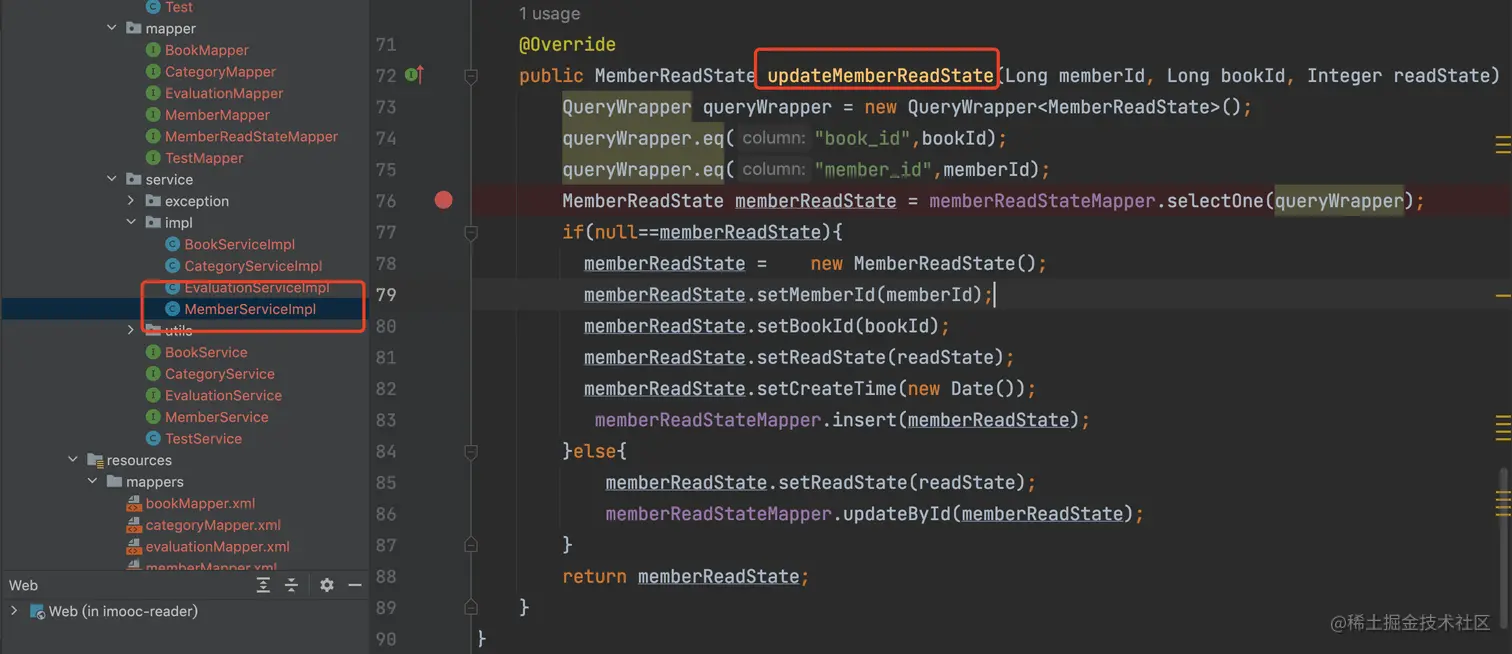The width and height of the screenshot is (1512, 654).
Task: Expand the exception folder
Action: click(x=131, y=201)
